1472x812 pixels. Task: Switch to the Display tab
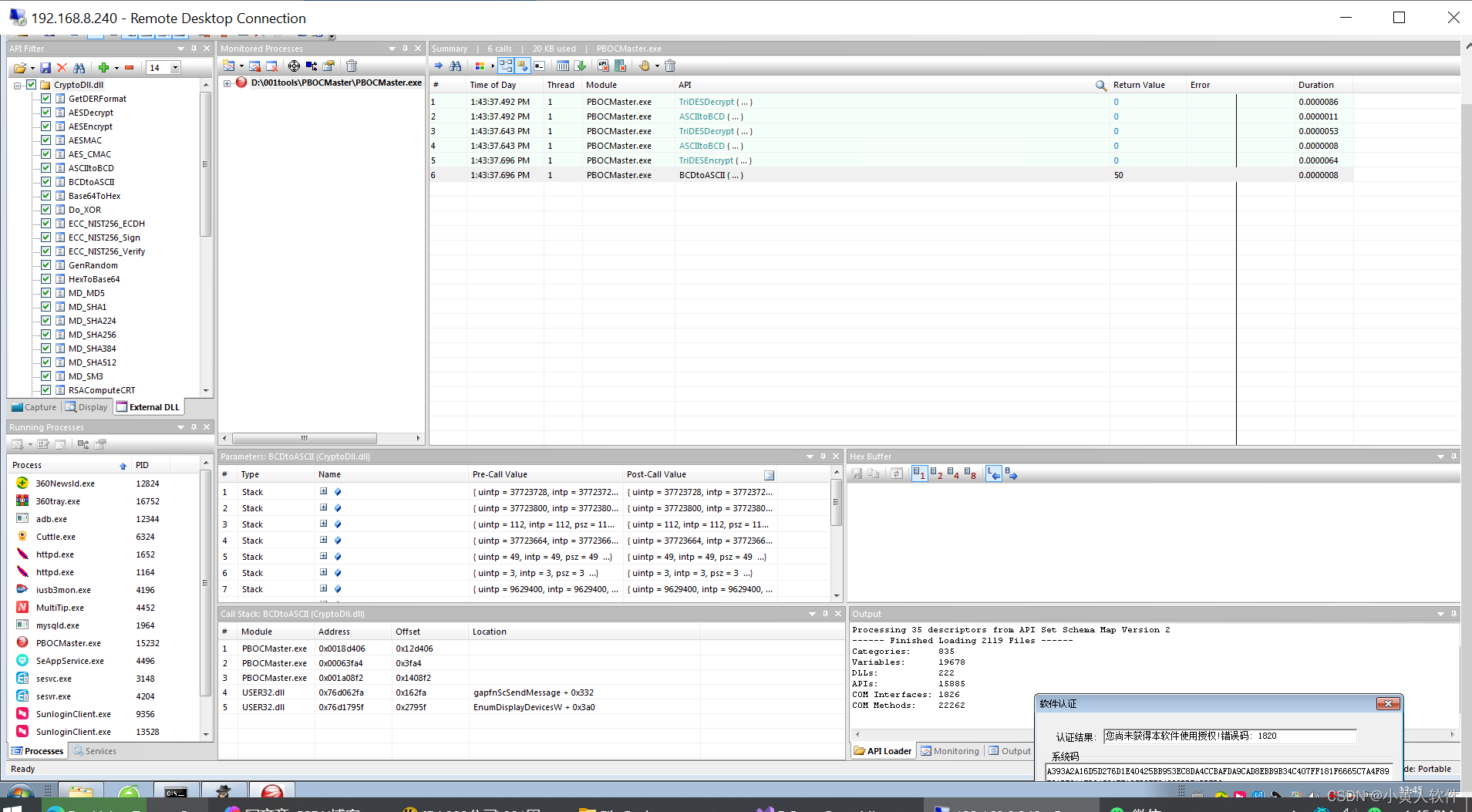pyautogui.click(x=86, y=407)
